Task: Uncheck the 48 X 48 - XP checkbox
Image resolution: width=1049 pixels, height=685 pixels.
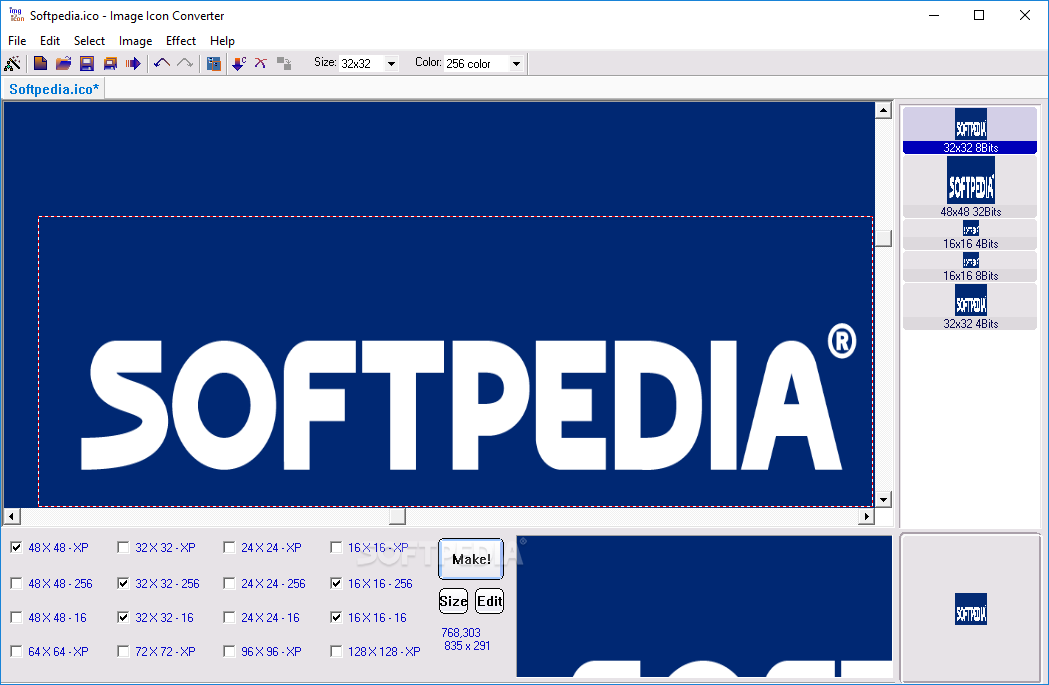Action: pyautogui.click(x=16, y=548)
